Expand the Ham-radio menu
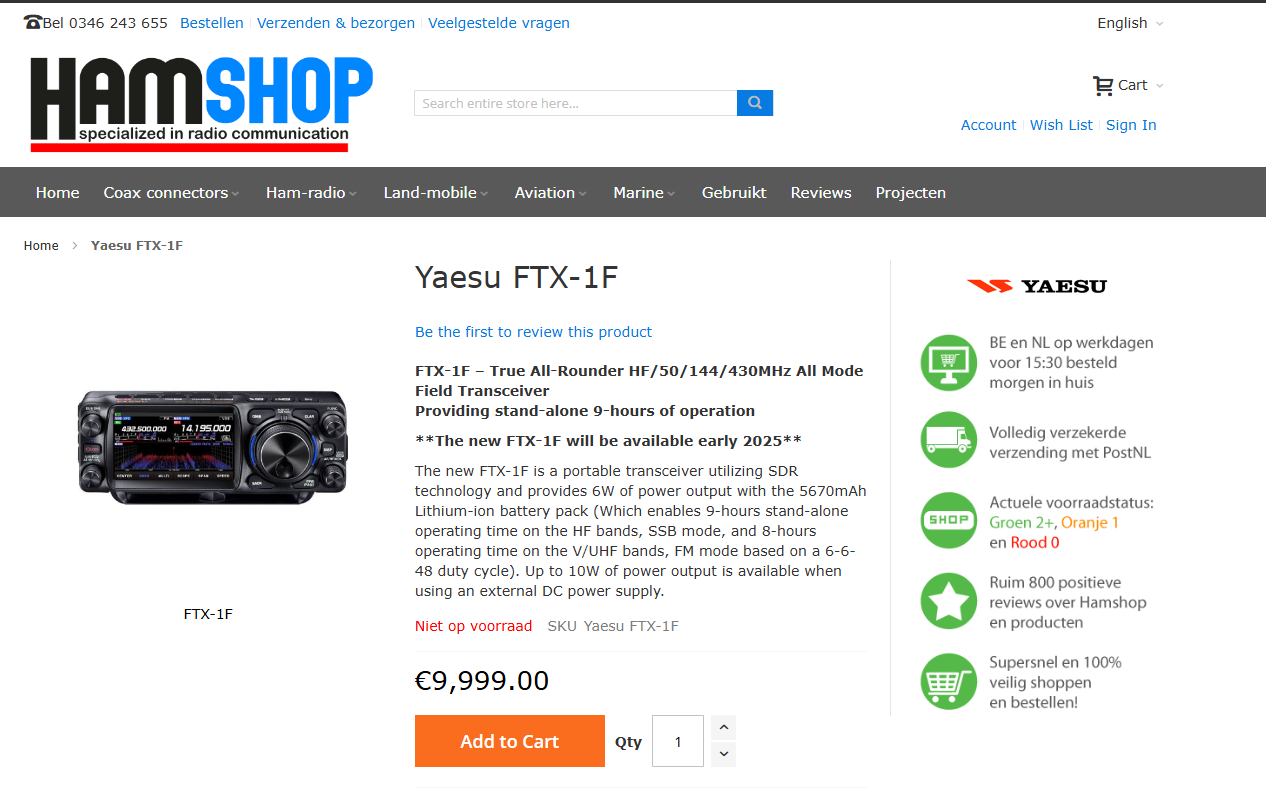1266x792 pixels. [x=311, y=193]
